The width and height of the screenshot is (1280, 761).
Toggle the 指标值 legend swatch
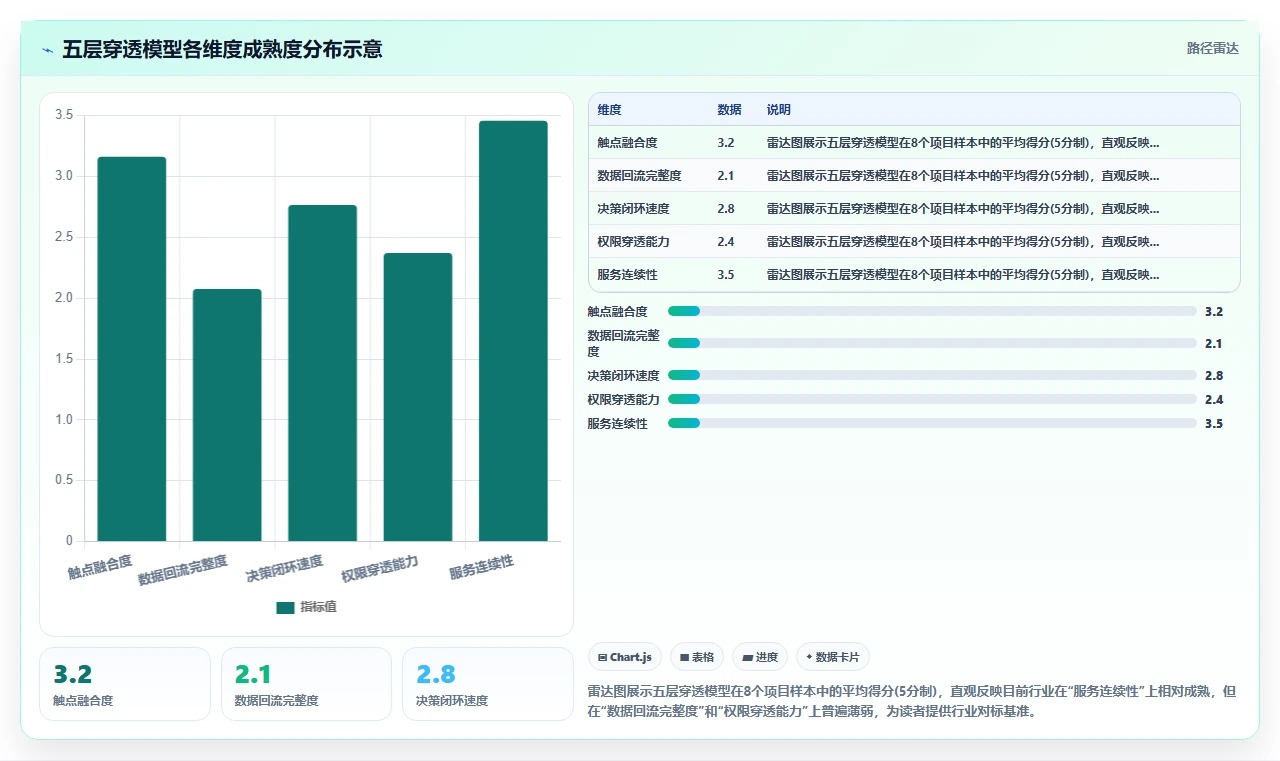coord(285,607)
